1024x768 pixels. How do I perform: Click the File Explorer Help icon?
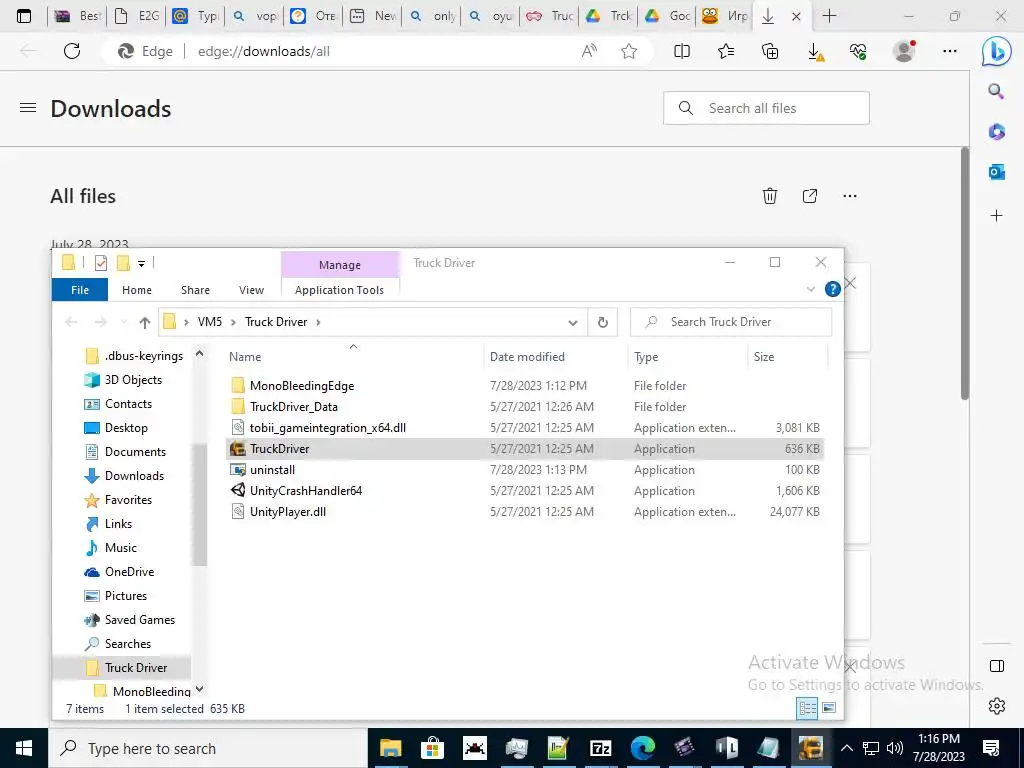point(833,289)
